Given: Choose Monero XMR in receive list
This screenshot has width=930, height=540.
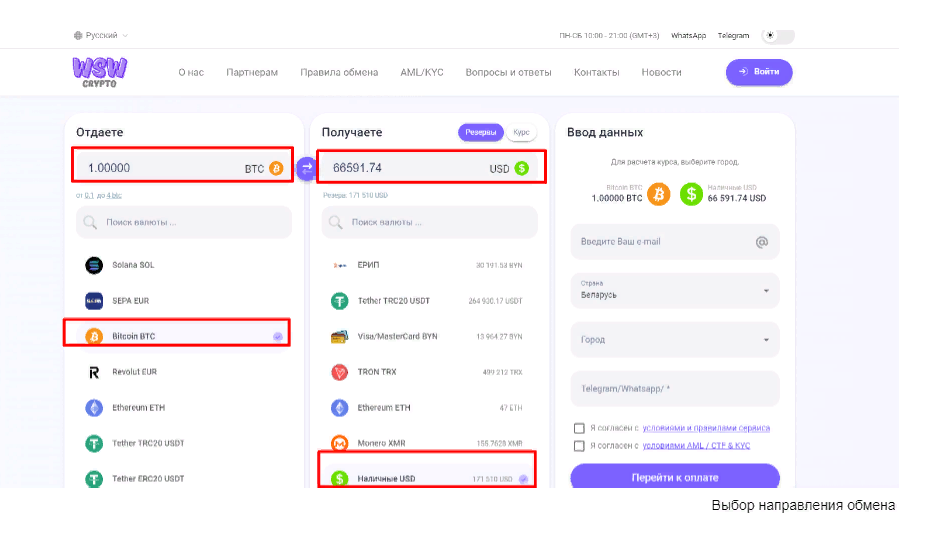Looking at the screenshot, I should [x=384, y=443].
